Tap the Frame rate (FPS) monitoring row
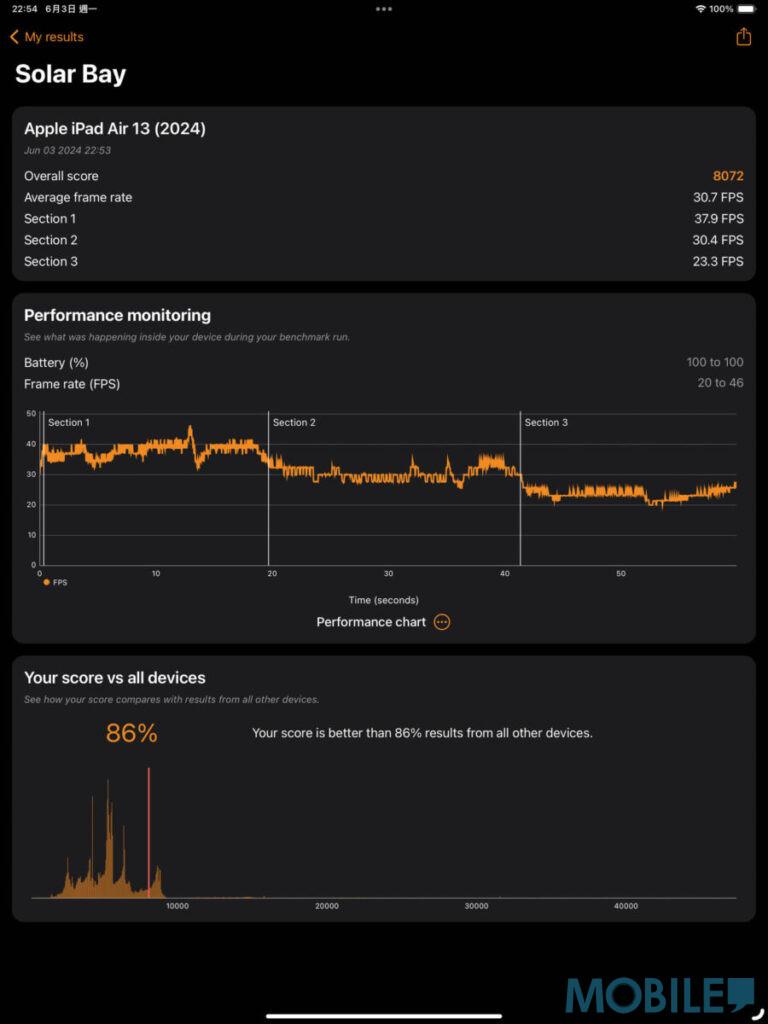768x1024 pixels. [x=70, y=384]
